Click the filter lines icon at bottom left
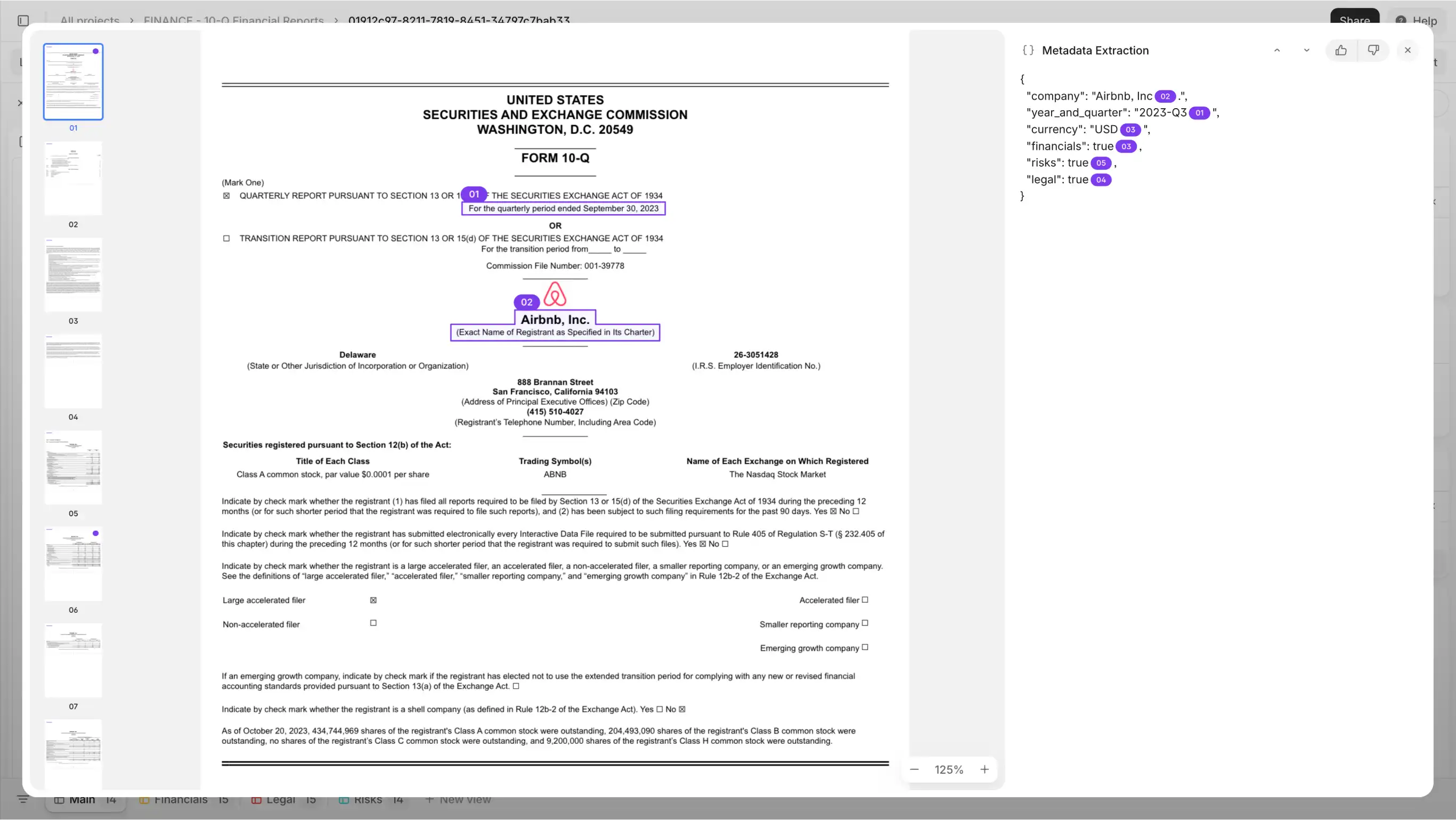The height and width of the screenshot is (820, 1456). tap(23, 799)
